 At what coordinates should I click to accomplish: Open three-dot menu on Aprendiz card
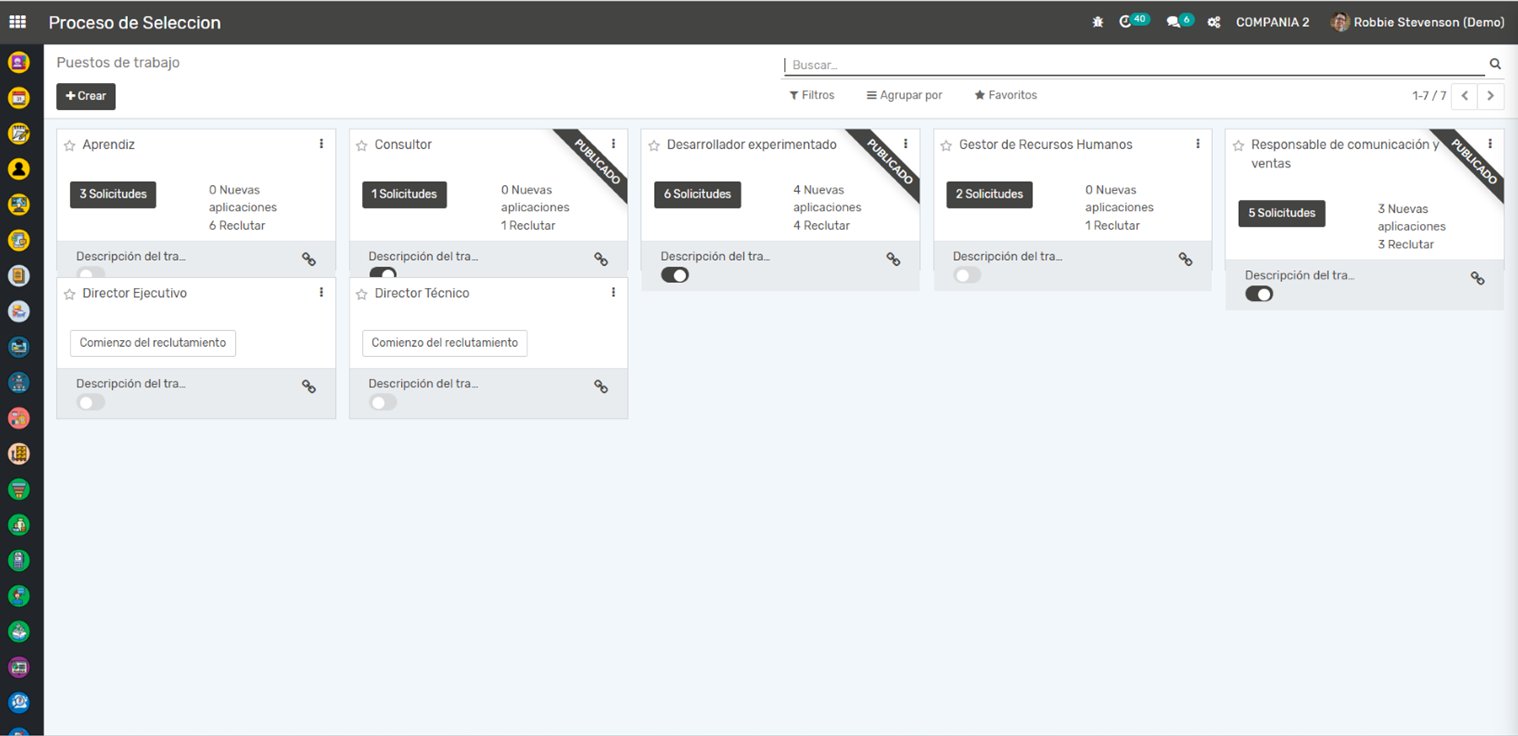pyautogui.click(x=321, y=144)
